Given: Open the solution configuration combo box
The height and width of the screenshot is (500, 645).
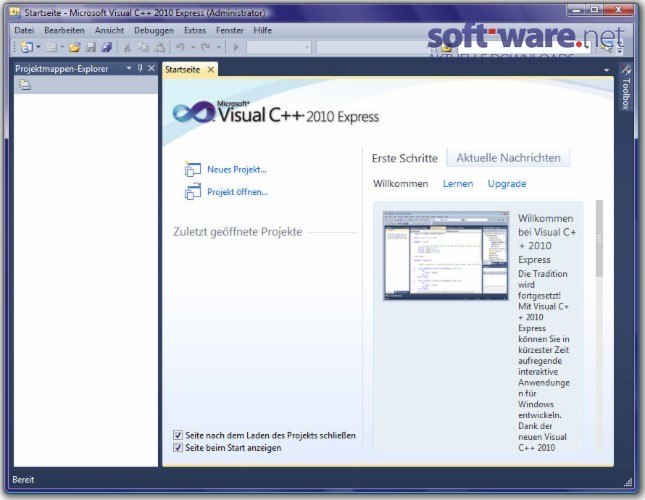Looking at the screenshot, I should click(279, 47).
